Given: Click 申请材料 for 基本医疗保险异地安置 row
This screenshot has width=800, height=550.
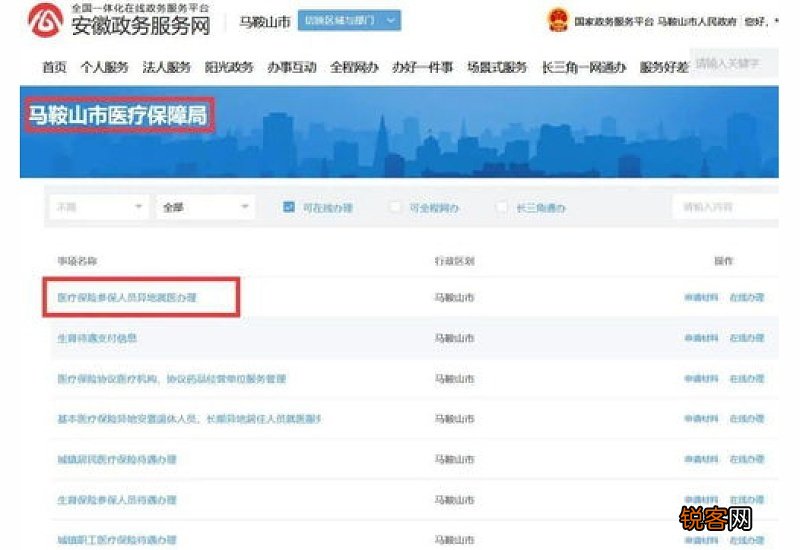Looking at the screenshot, I should click(x=701, y=418).
